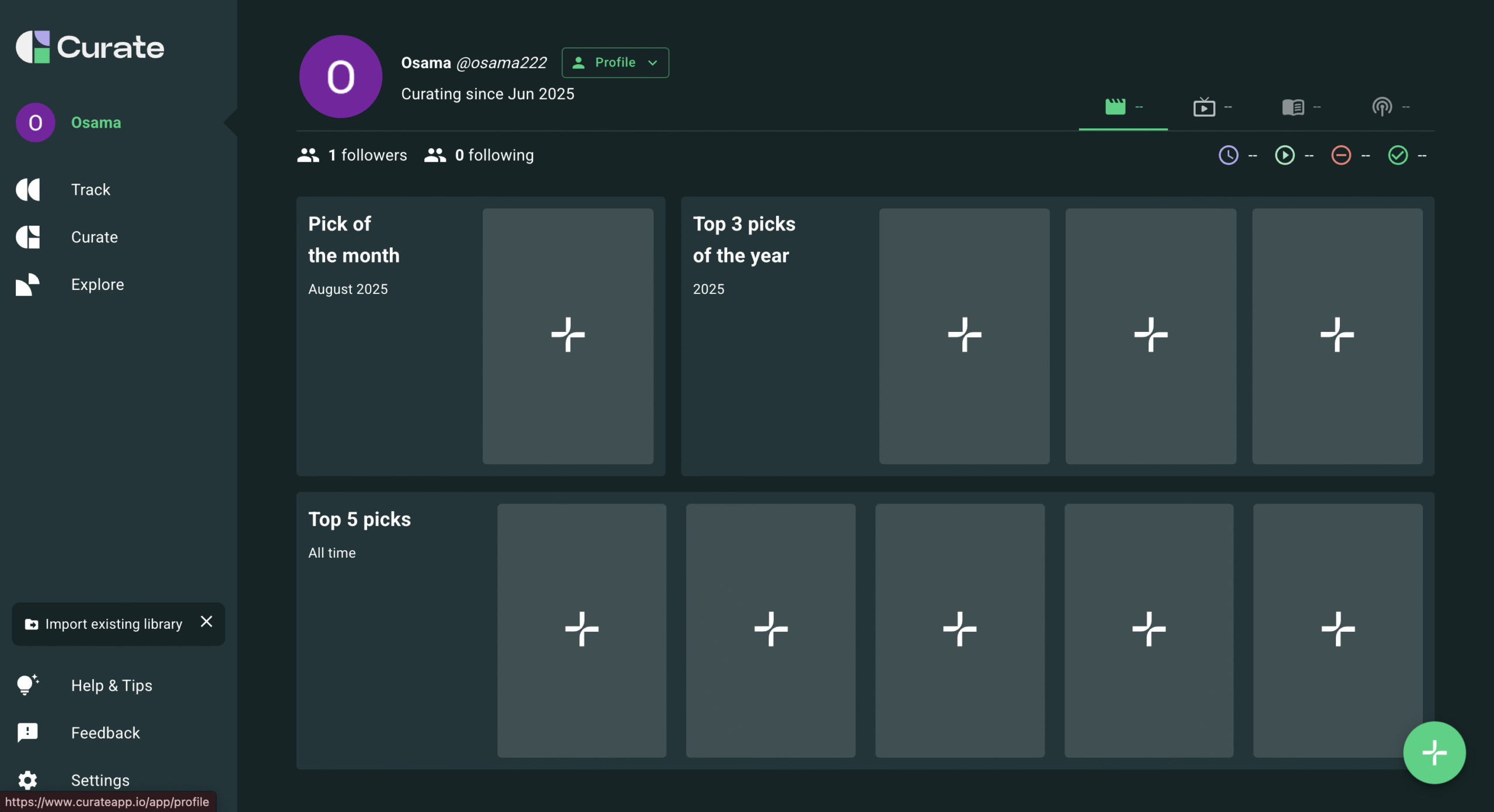This screenshot has width=1494, height=812.
Task: Click the large purple Osama avatar
Action: click(x=340, y=76)
